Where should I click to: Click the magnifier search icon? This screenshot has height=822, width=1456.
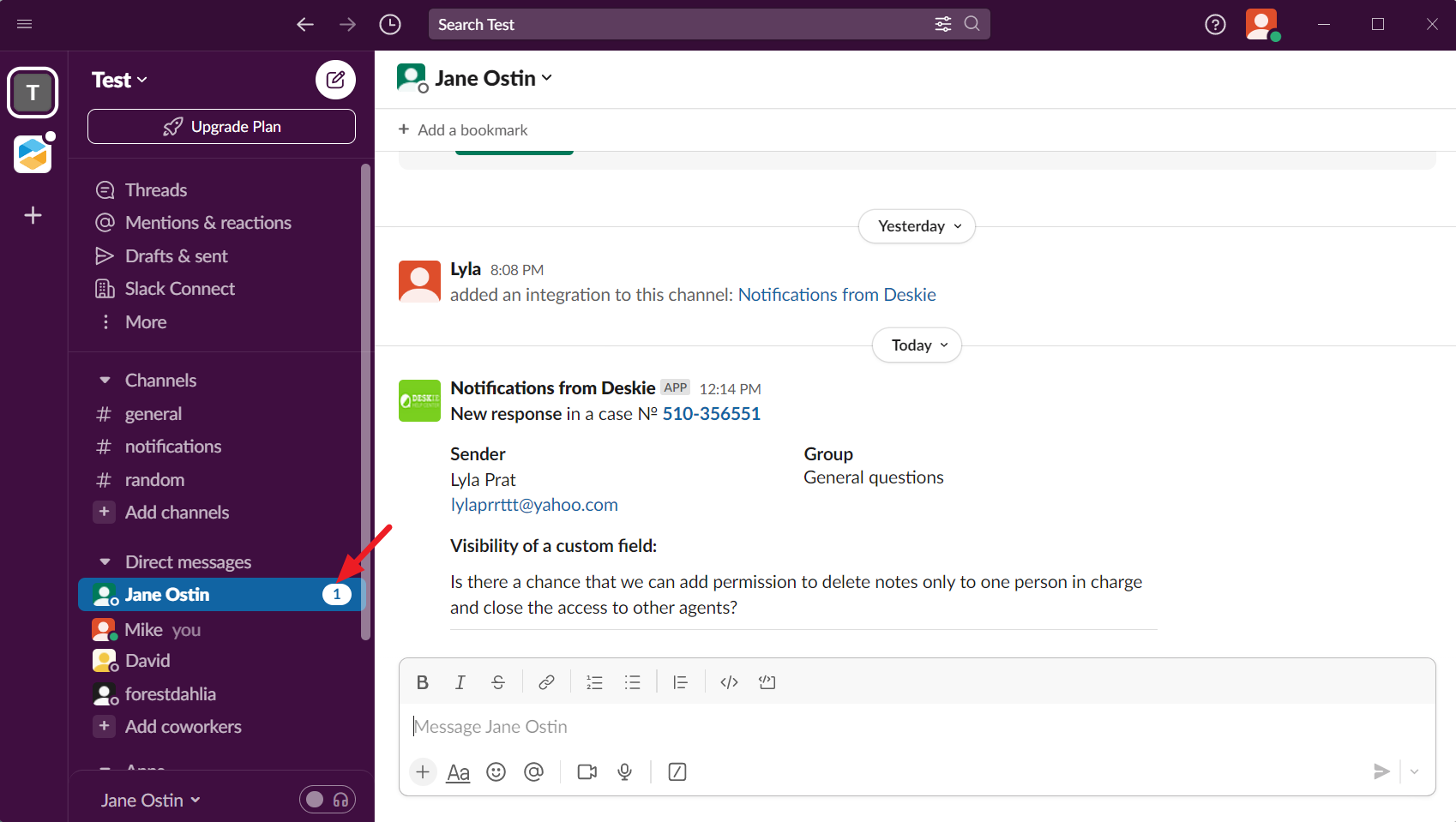972,24
